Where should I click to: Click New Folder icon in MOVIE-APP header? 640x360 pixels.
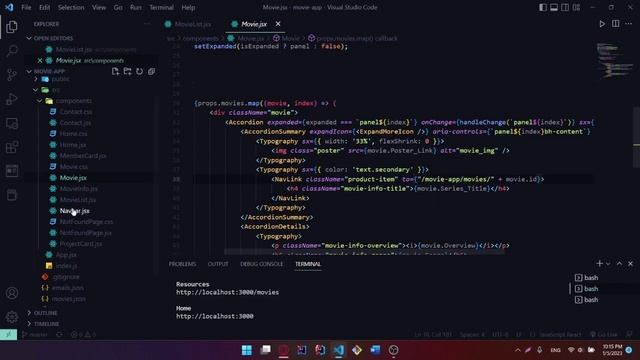127,71
